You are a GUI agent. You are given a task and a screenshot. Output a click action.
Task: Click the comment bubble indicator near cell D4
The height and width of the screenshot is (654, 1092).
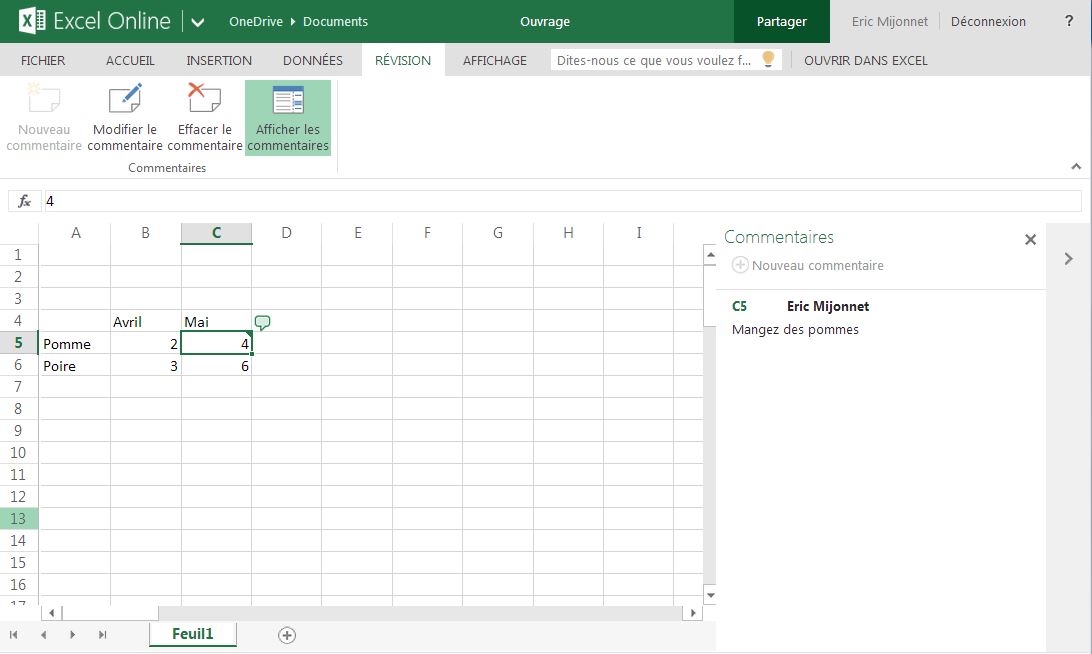tap(262, 322)
